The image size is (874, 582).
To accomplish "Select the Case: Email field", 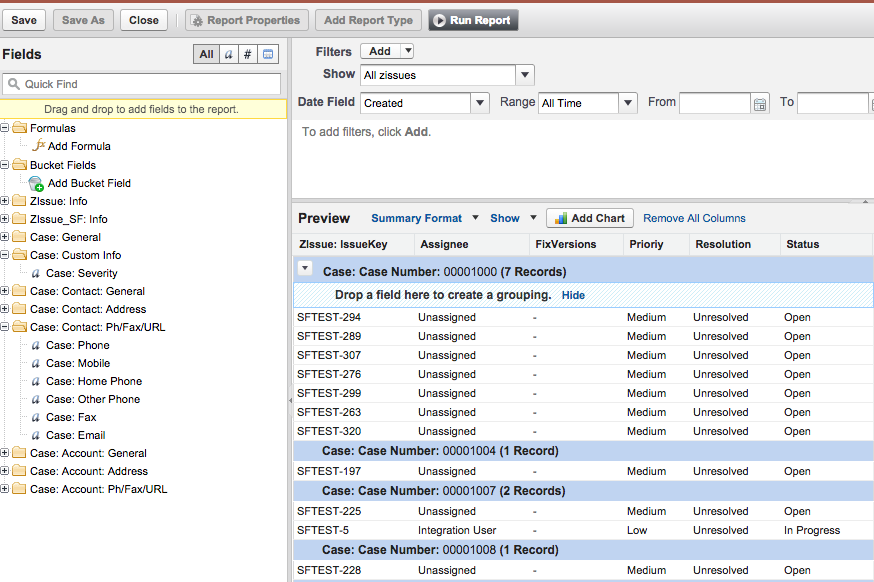I will [x=75, y=435].
